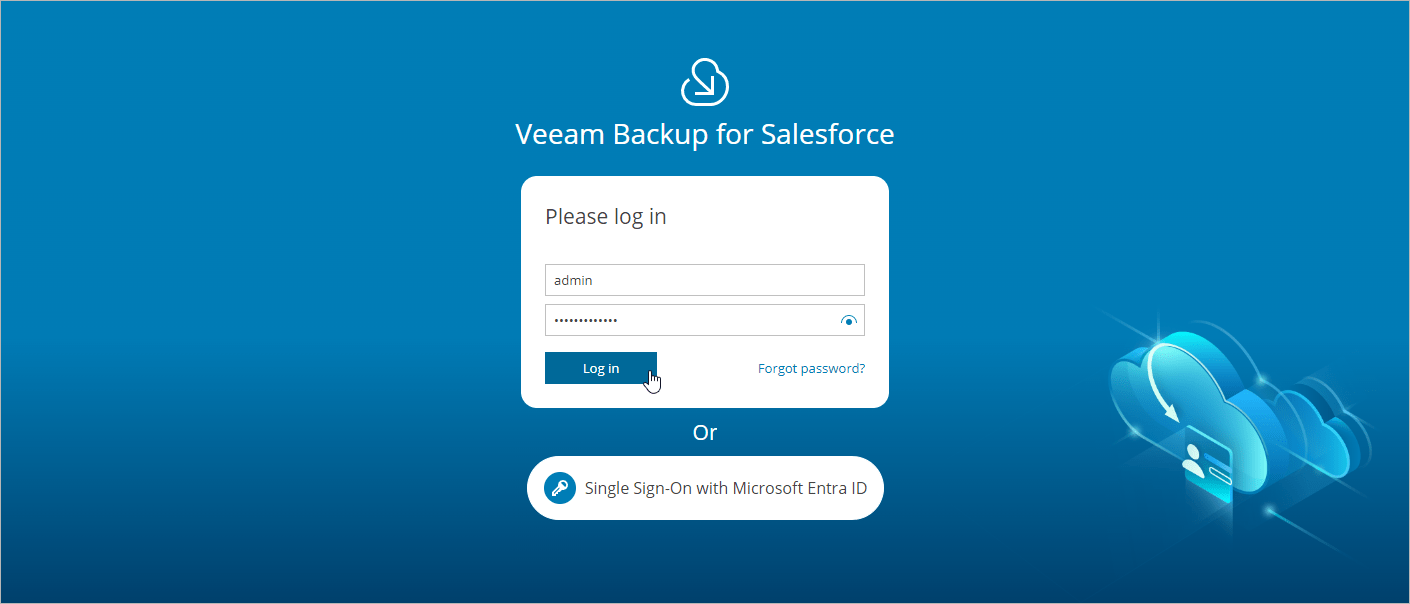The width and height of the screenshot is (1410, 604).
Task: Open the Forgot password link
Action: click(x=811, y=368)
